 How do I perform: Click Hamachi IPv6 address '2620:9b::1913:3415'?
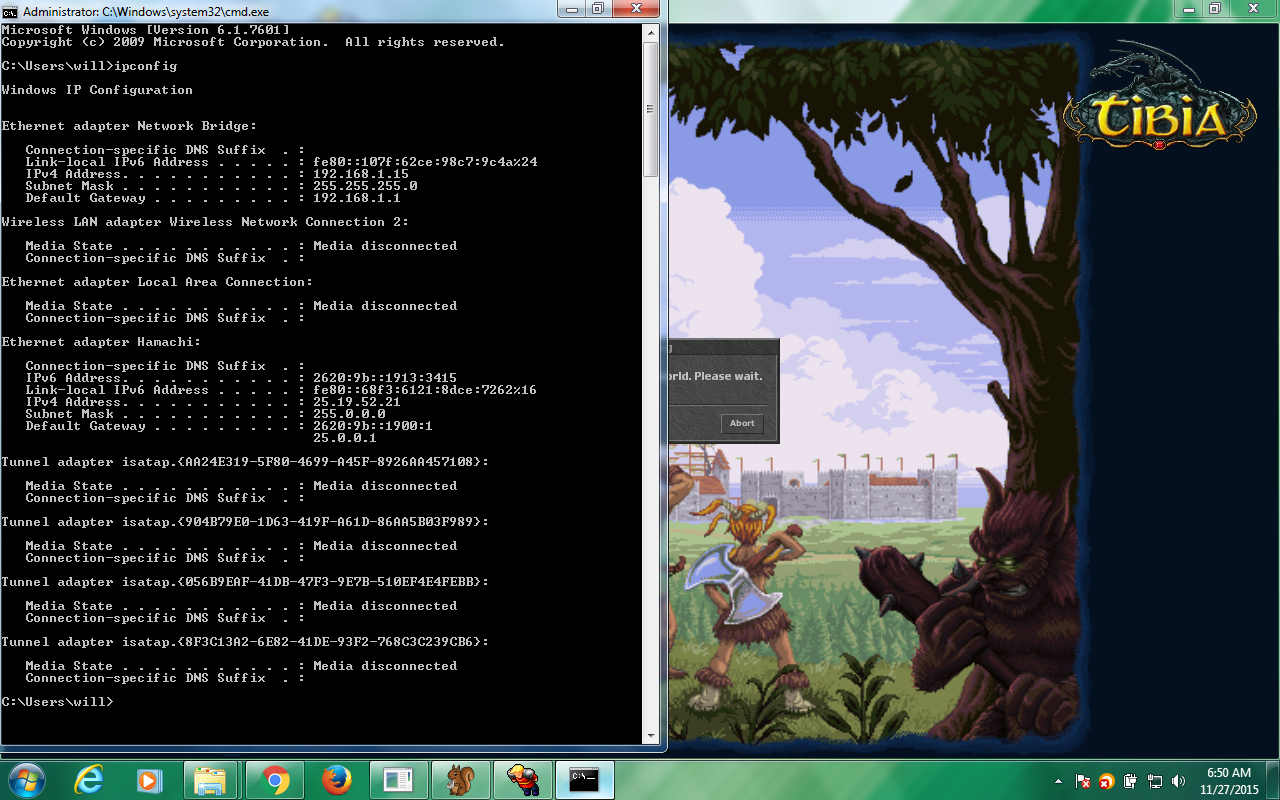(x=385, y=378)
